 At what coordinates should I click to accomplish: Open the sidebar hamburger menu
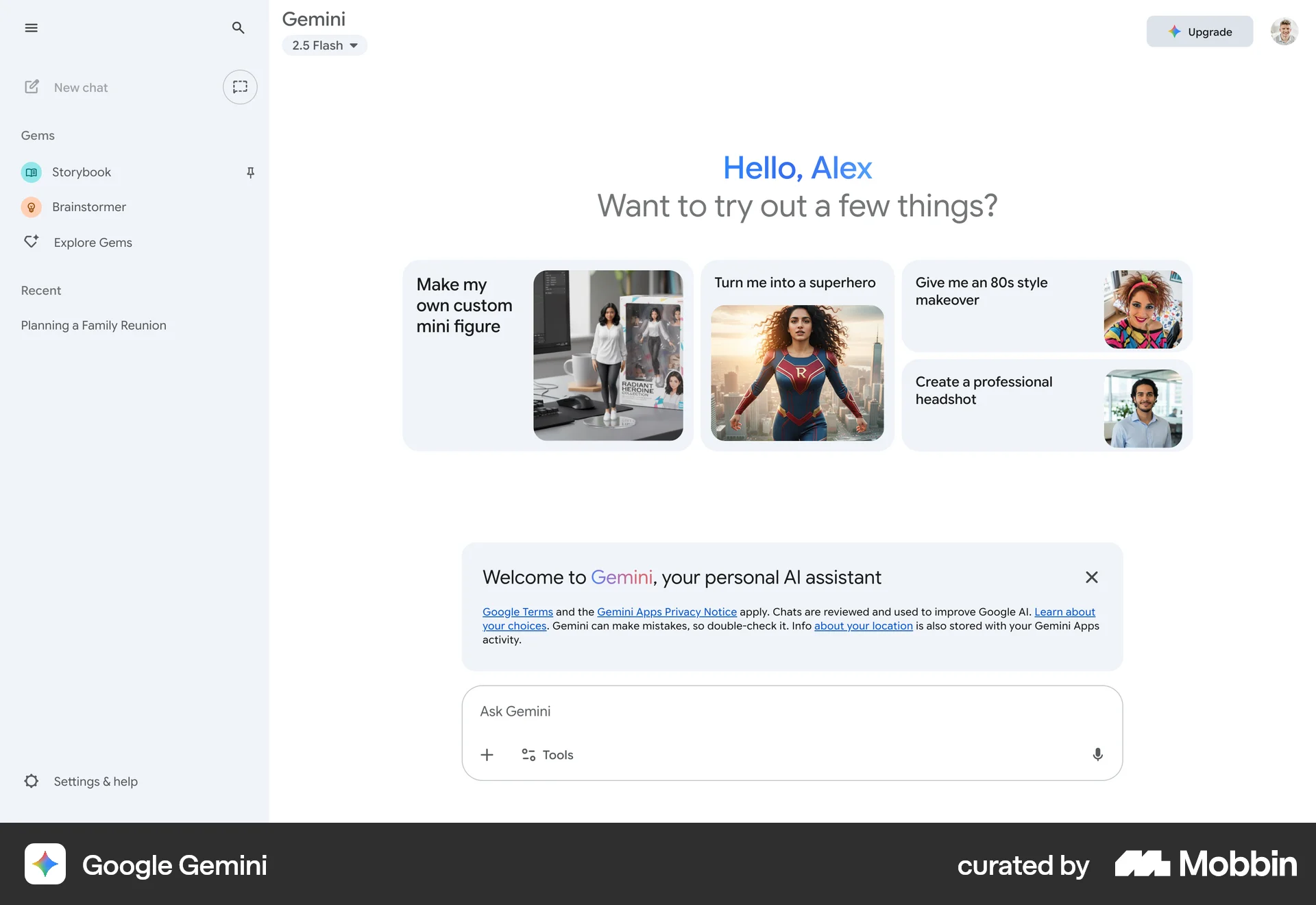click(32, 28)
